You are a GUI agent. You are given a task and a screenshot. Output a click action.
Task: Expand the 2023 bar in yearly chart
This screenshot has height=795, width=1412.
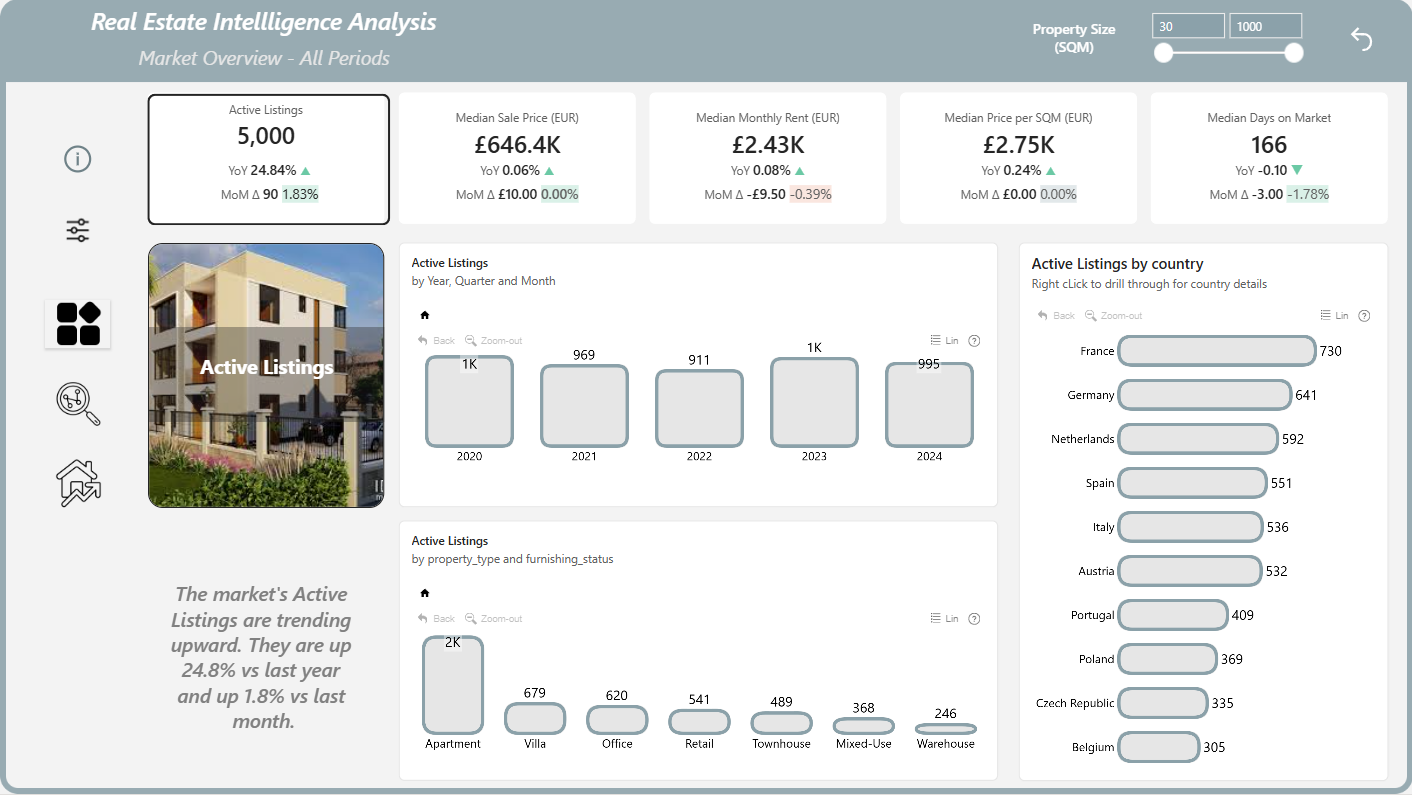(814, 402)
